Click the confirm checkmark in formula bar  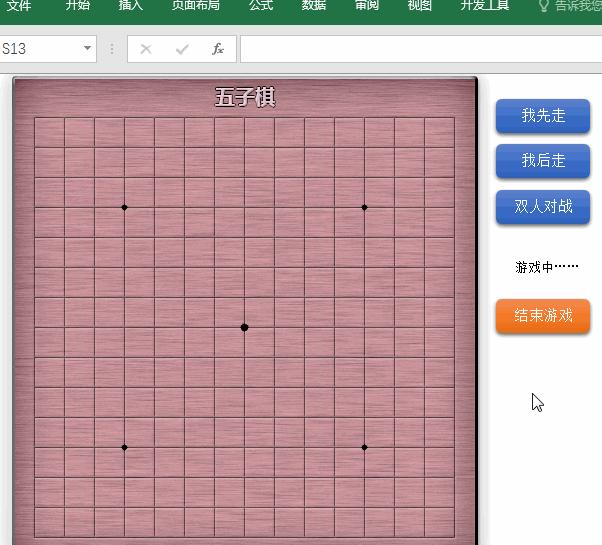click(182, 49)
